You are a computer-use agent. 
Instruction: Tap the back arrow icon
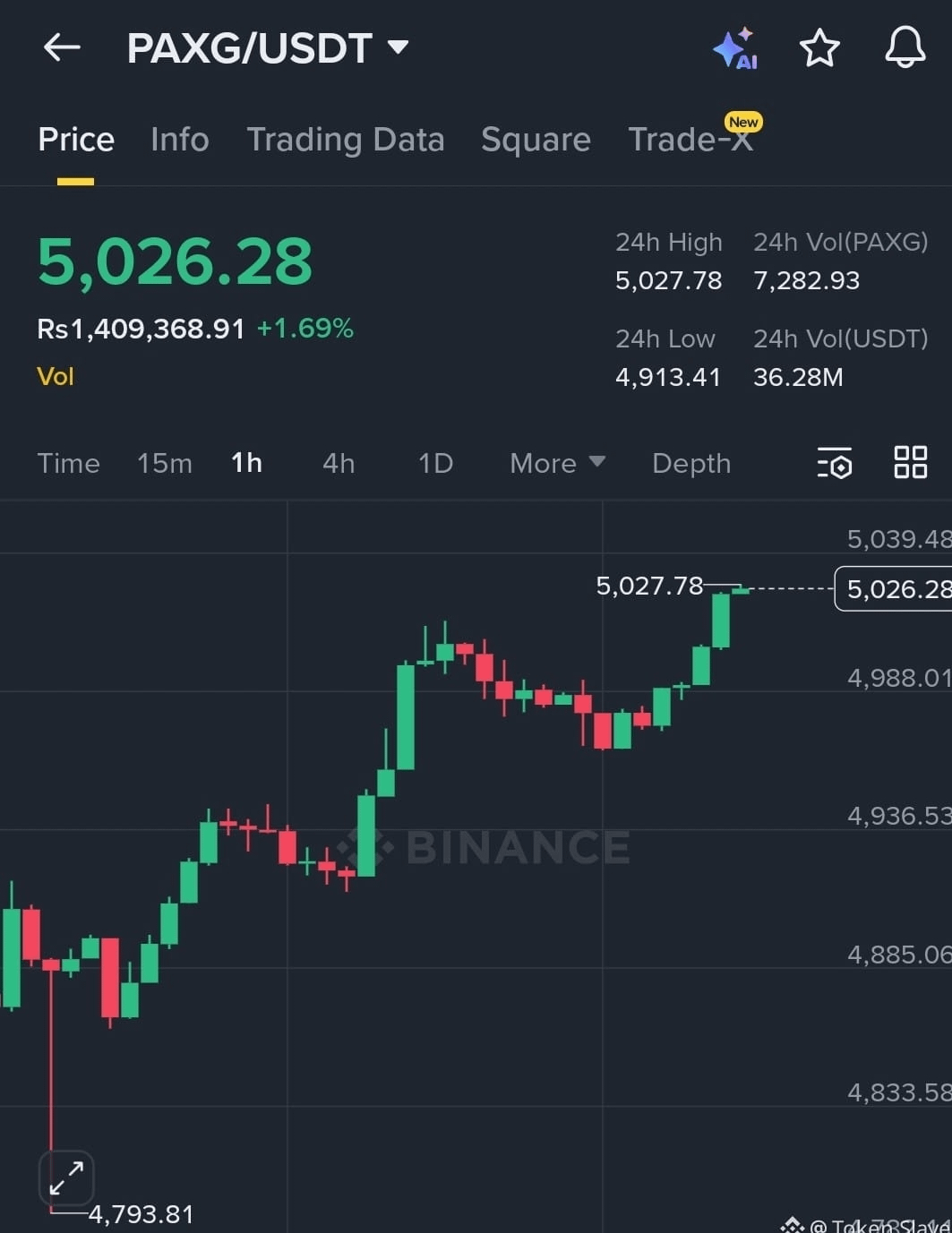62,47
